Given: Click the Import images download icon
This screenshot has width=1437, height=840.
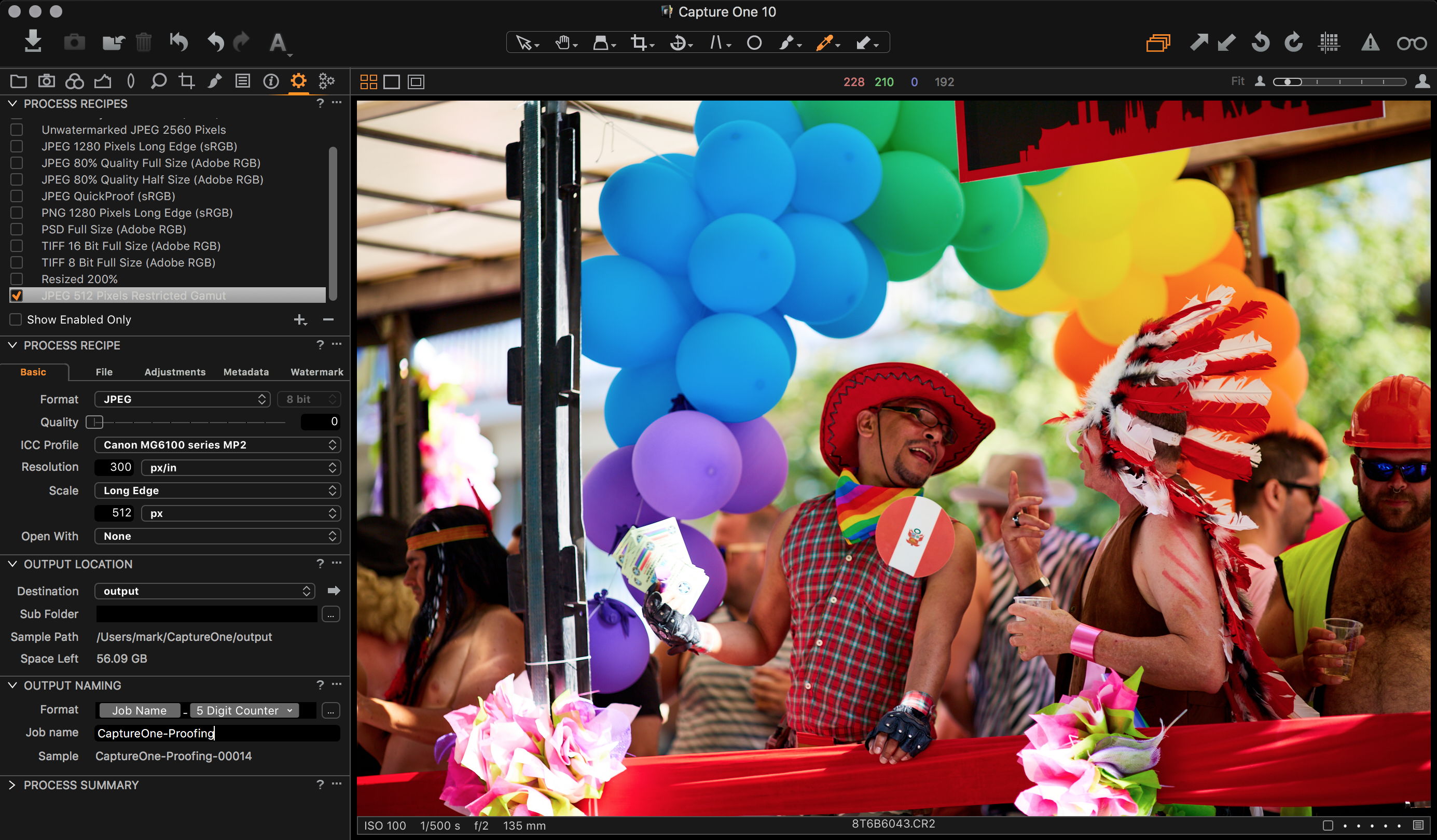Looking at the screenshot, I should tap(33, 41).
